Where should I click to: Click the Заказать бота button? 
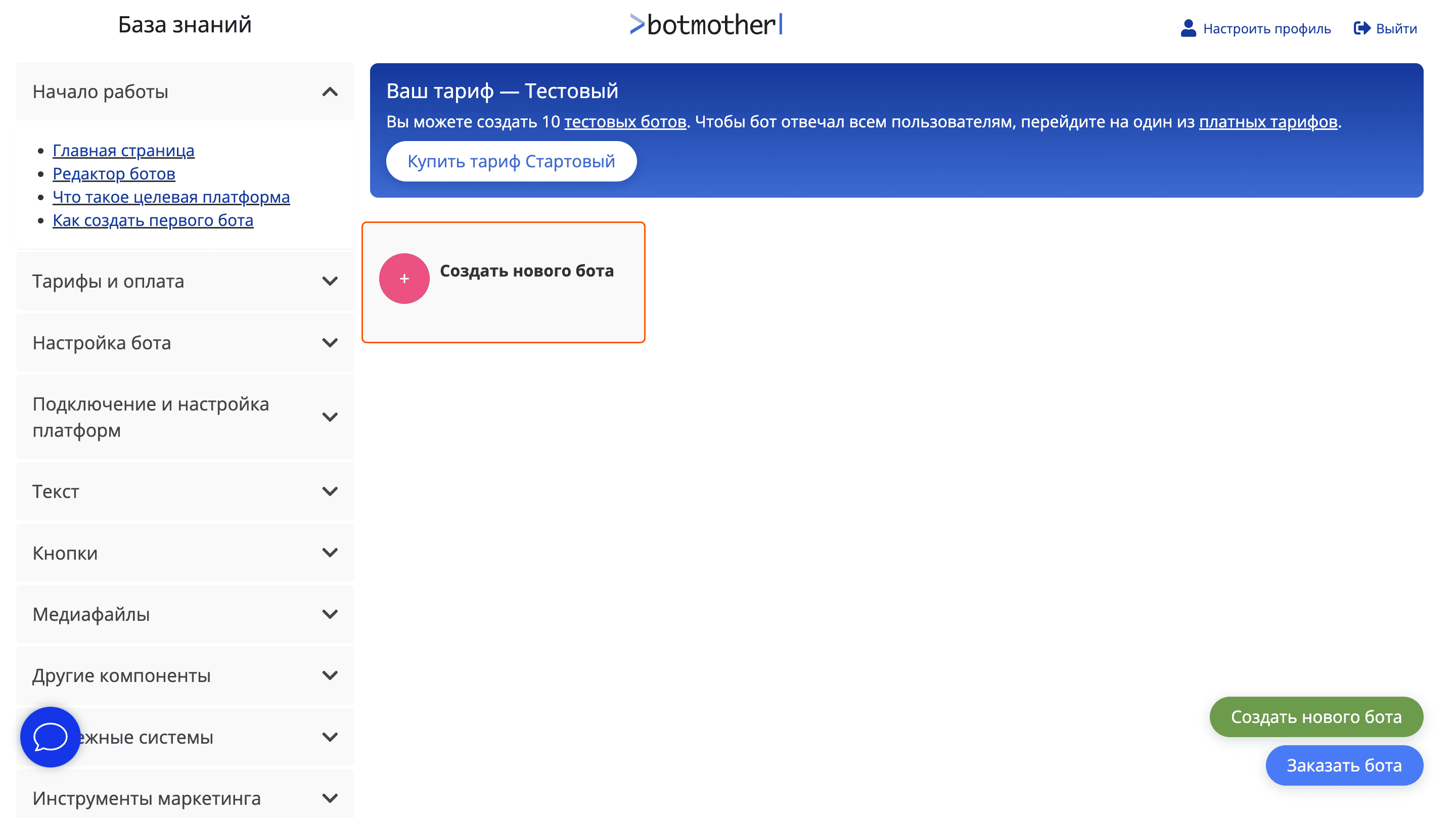[x=1344, y=765]
